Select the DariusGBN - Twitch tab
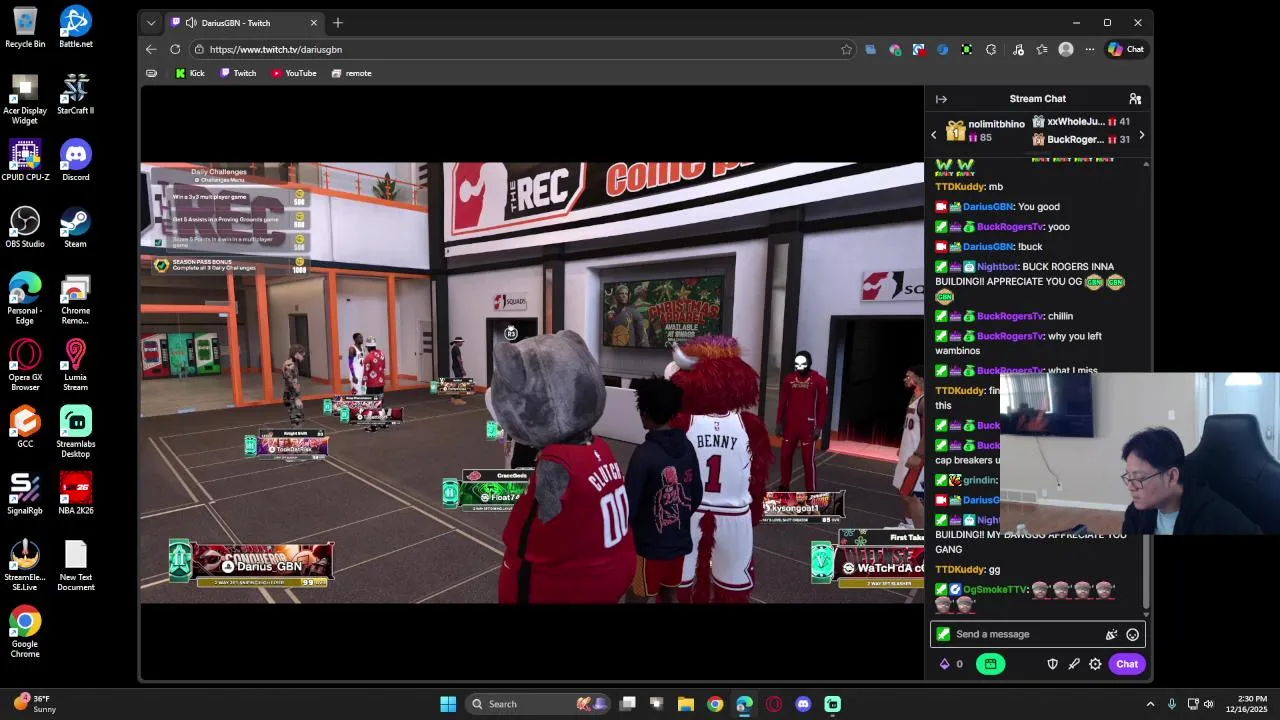Image resolution: width=1280 pixels, height=720 pixels. (244, 23)
